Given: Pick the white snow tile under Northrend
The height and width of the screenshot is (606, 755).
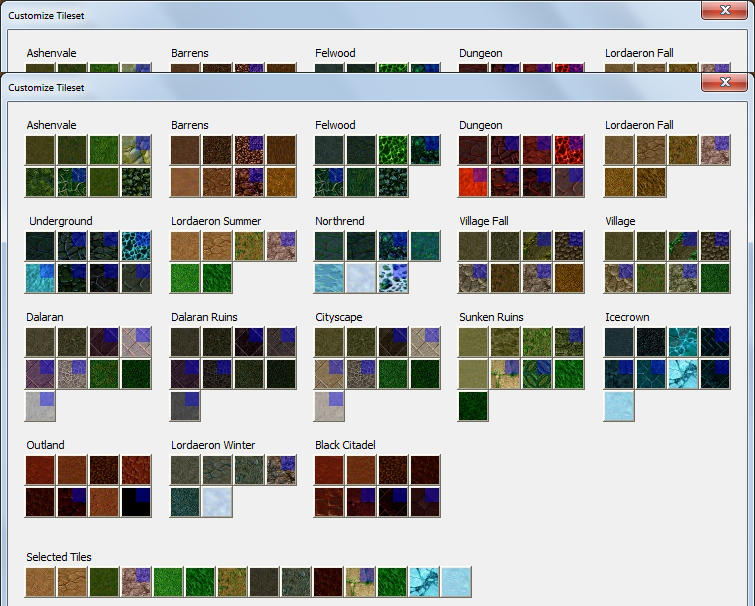Looking at the screenshot, I should click(x=361, y=278).
